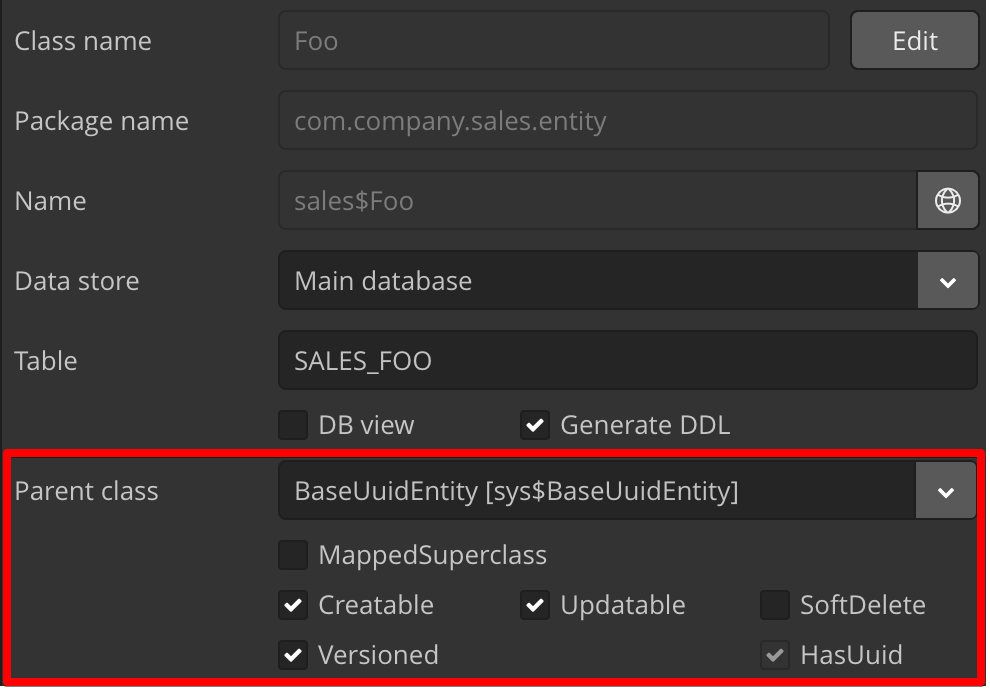The height and width of the screenshot is (690, 990).
Task: Enable the SoftDelete checkbox
Action: tap(775, 605)
